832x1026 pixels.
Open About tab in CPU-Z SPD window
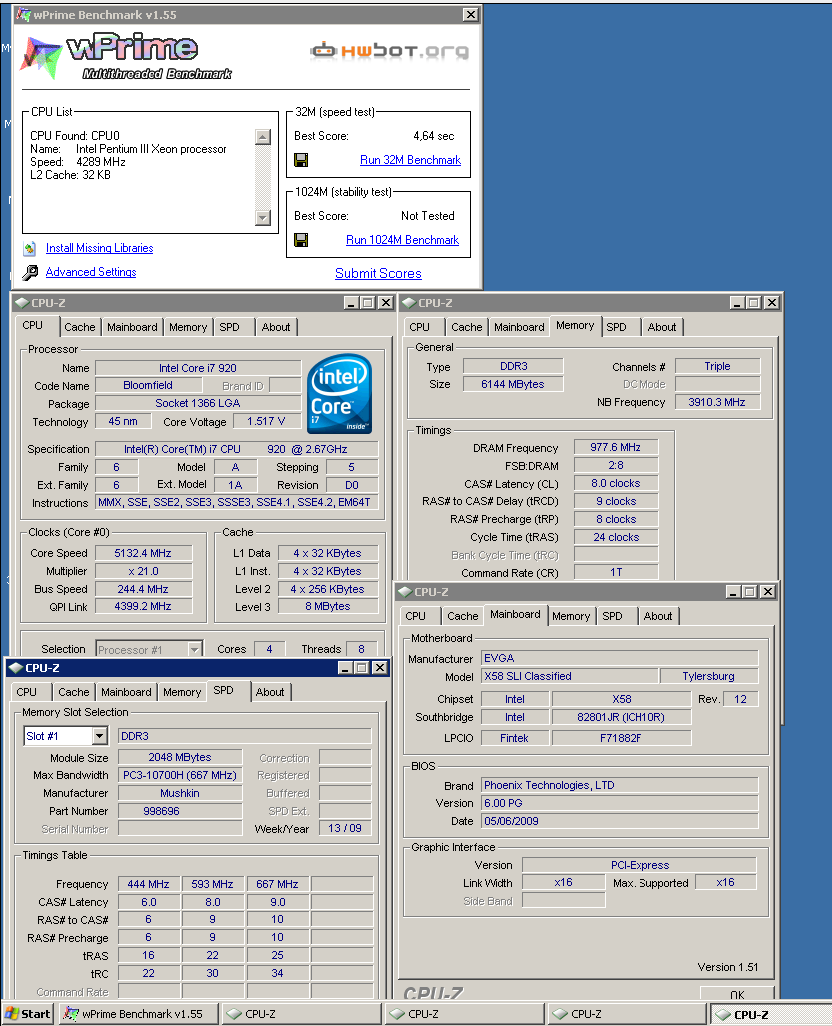[270, 692]
